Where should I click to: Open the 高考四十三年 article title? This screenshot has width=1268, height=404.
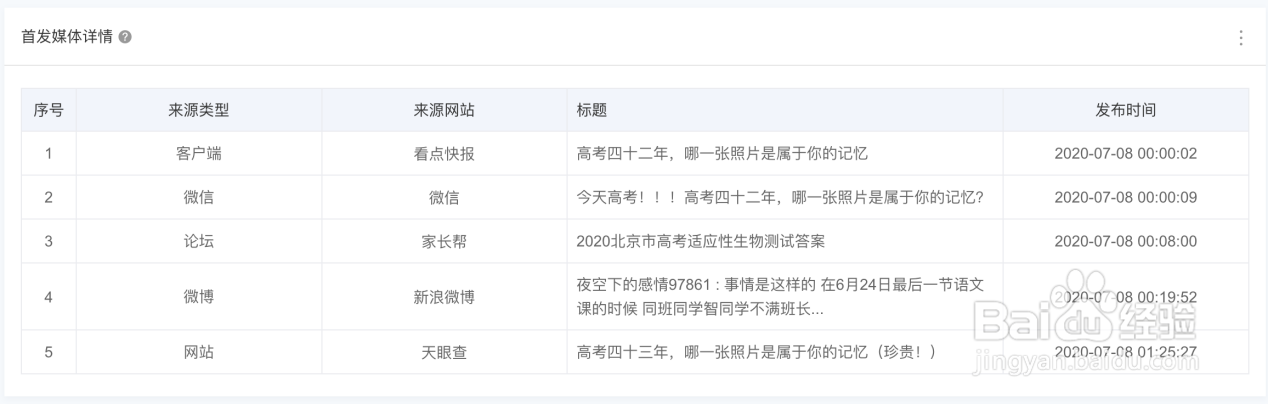(755, 352)
